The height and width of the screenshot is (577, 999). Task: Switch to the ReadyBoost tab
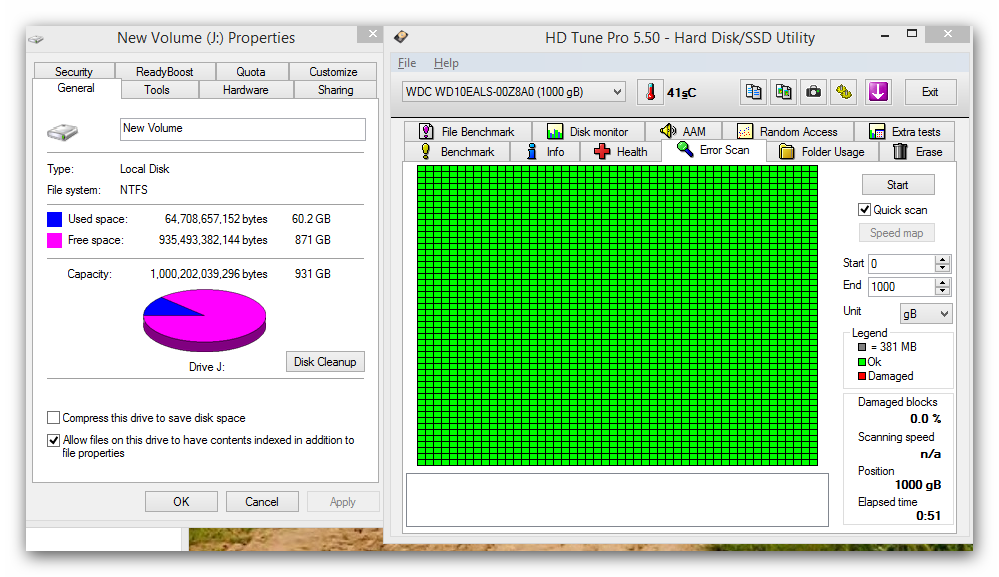tap(164, 71)
